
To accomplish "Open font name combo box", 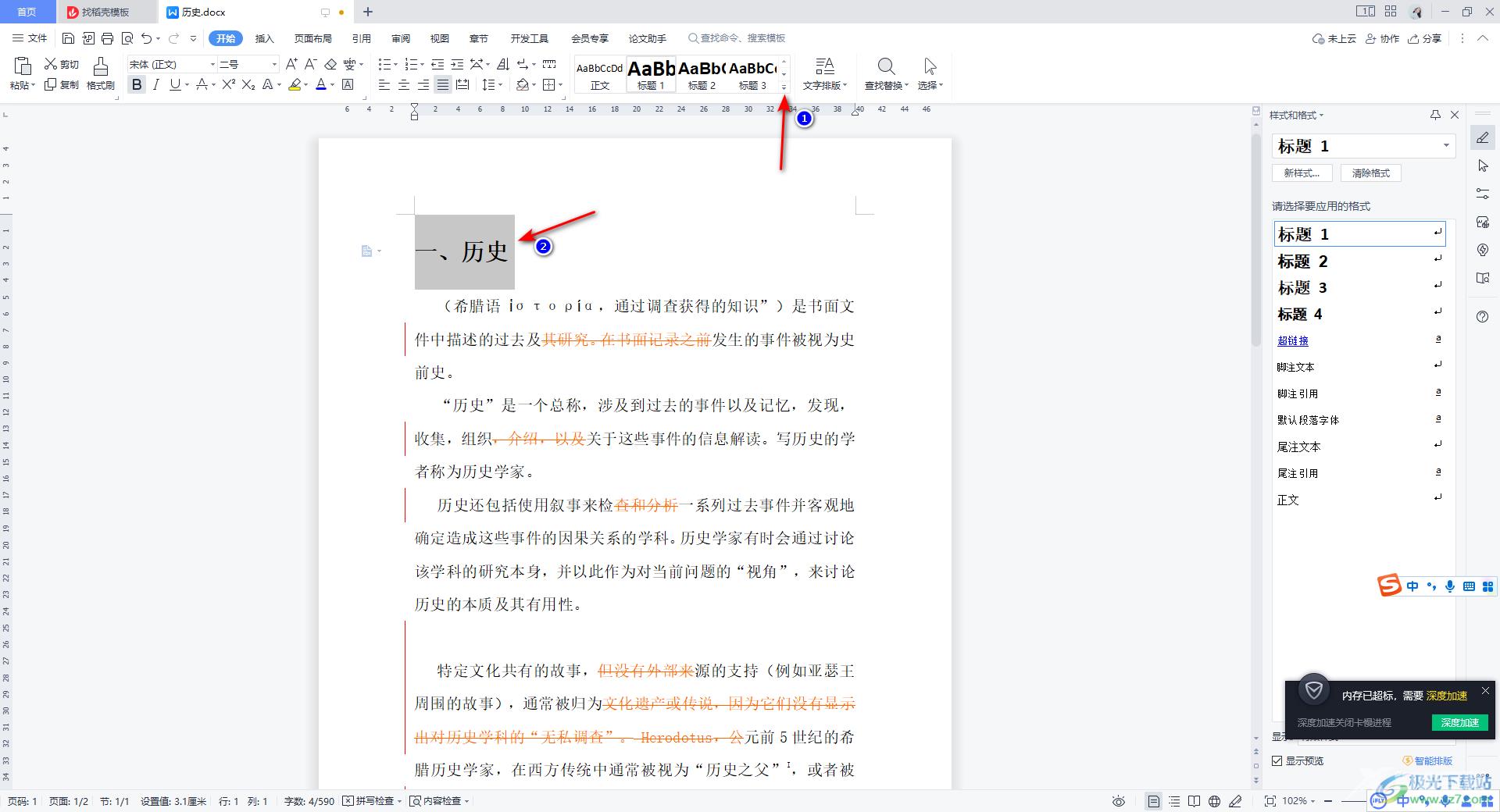I will (172, 64).
